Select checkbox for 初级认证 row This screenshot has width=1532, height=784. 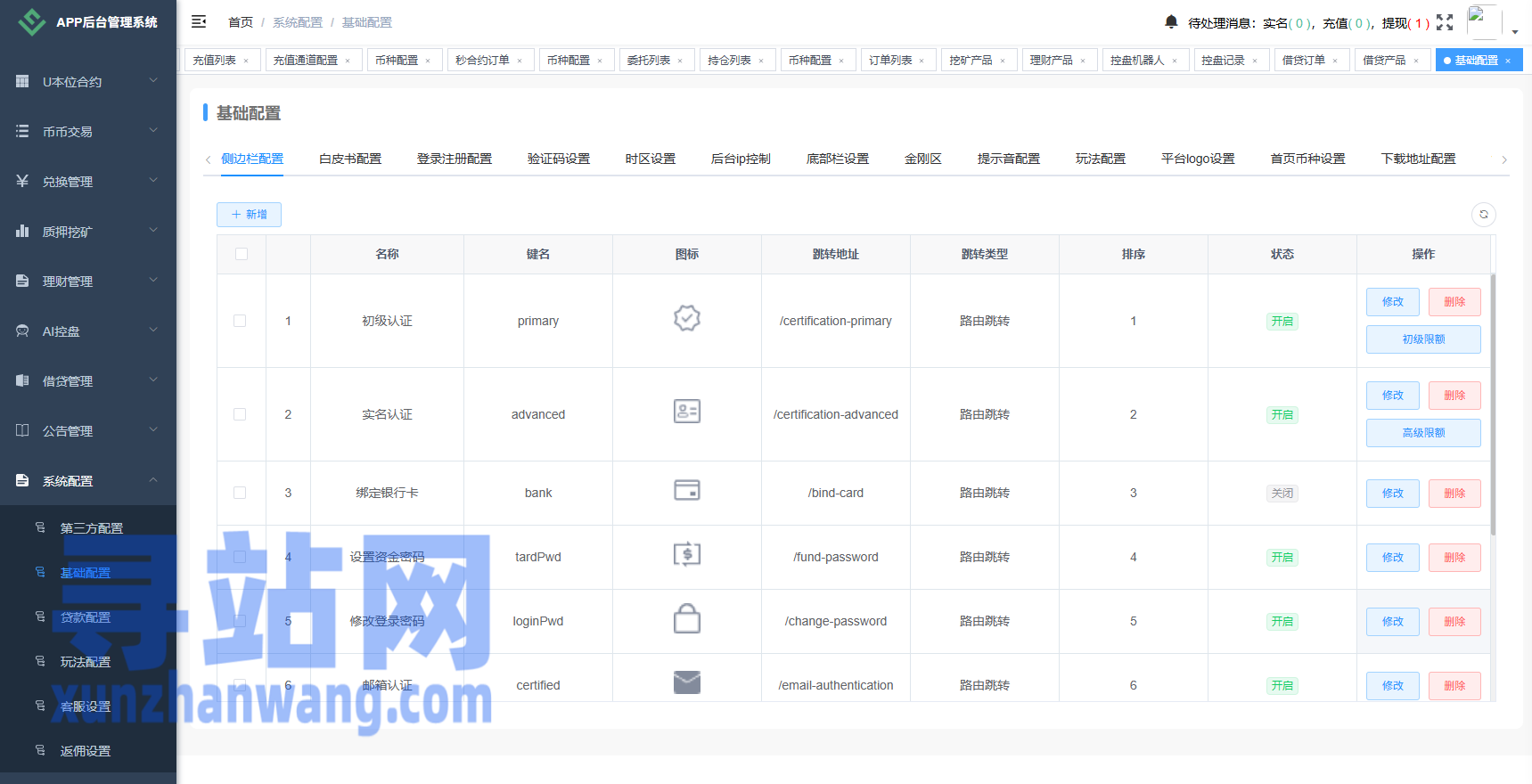pyautogui.click(x=240, y=321)
